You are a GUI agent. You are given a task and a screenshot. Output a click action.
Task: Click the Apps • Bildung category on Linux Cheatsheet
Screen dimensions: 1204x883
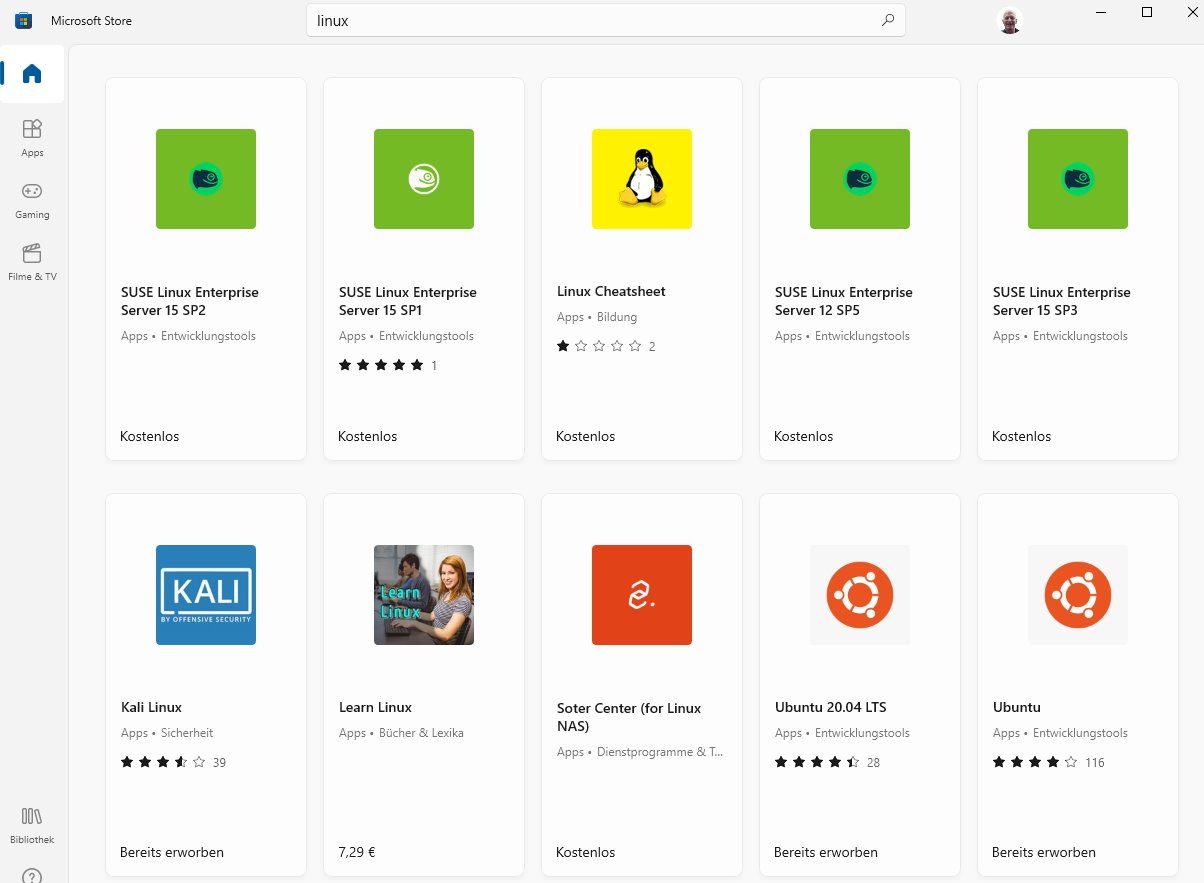pos(597,317)
